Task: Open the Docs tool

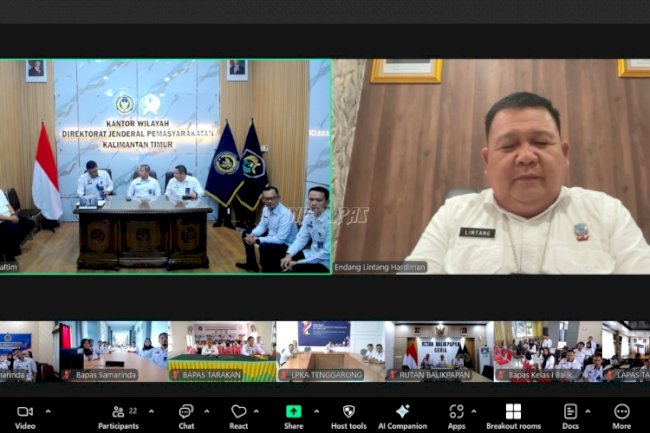Action: (x=570, y=417)
